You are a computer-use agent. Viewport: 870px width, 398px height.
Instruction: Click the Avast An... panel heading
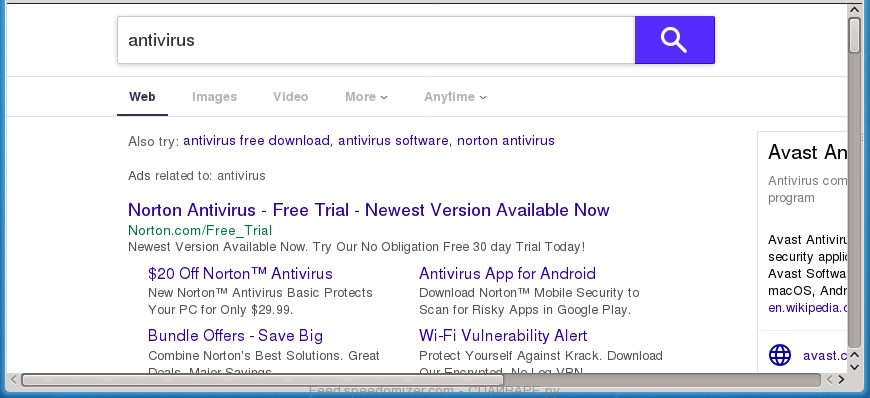coord(807,153)
